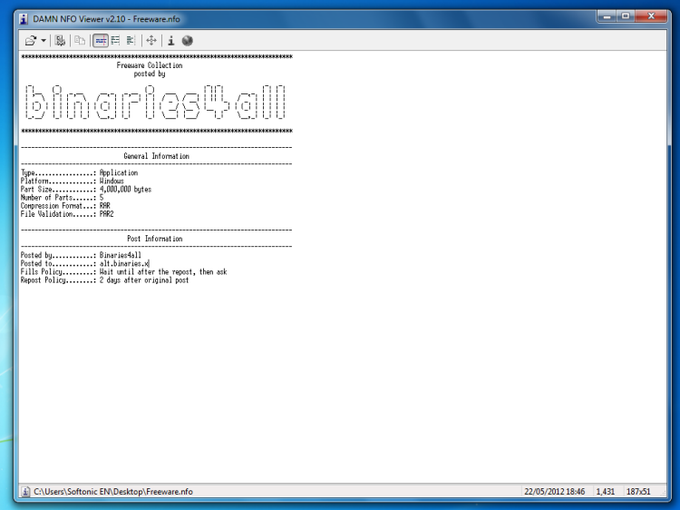Click the file size 1,431 in status bar
Viewport: 680px width, 510px height.
[605, 491]
